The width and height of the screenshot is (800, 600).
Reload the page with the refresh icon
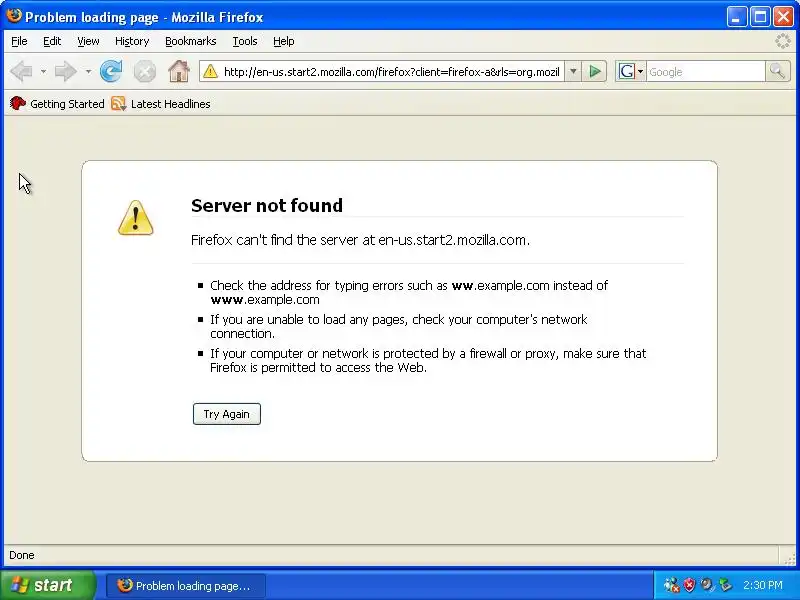(111, 71)
